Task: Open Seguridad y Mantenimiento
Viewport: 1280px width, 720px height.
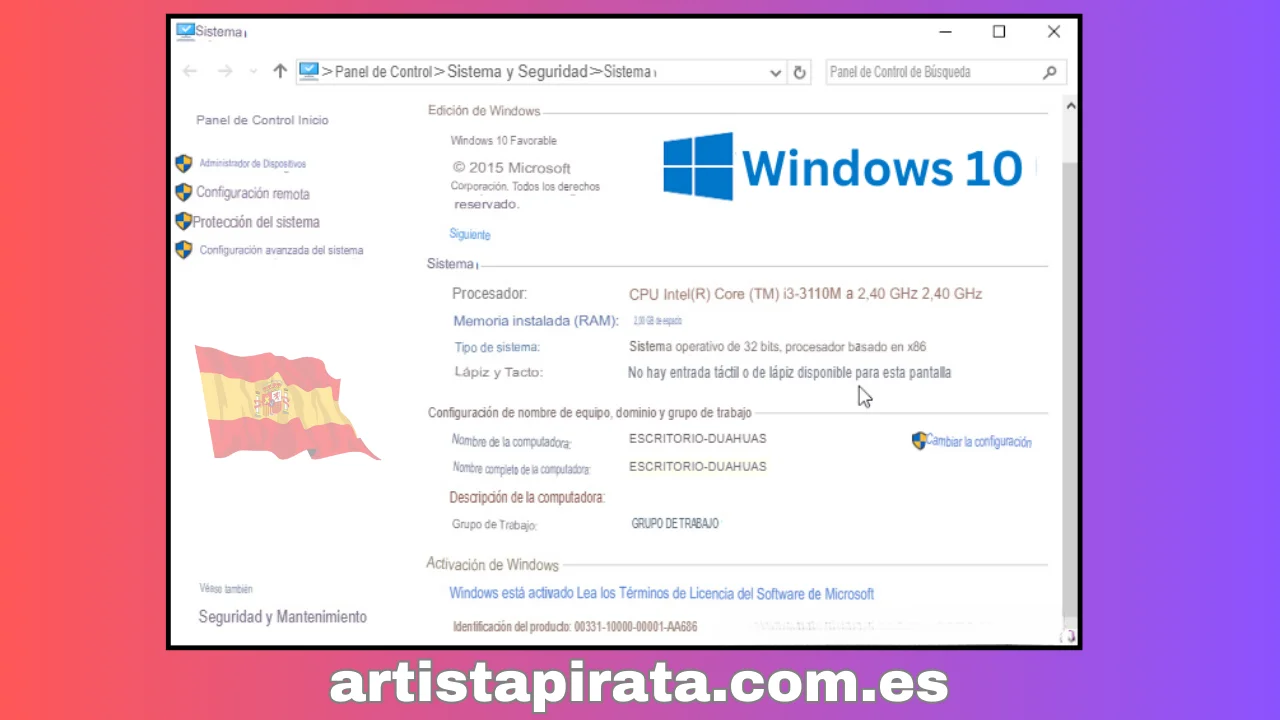Action: tap(282, 617)
